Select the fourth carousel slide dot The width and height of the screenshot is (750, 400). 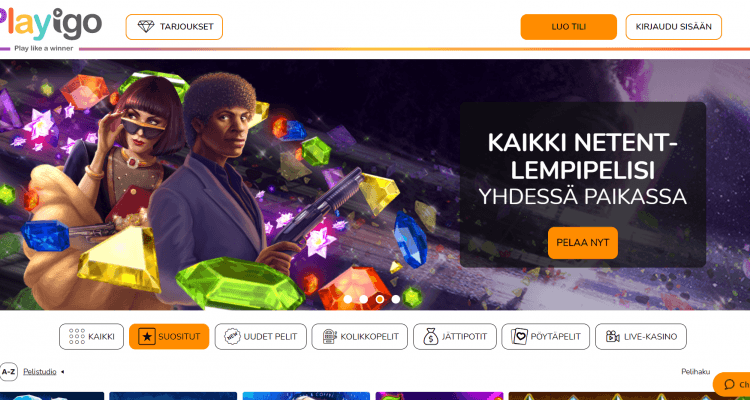(x=396, y=299)
